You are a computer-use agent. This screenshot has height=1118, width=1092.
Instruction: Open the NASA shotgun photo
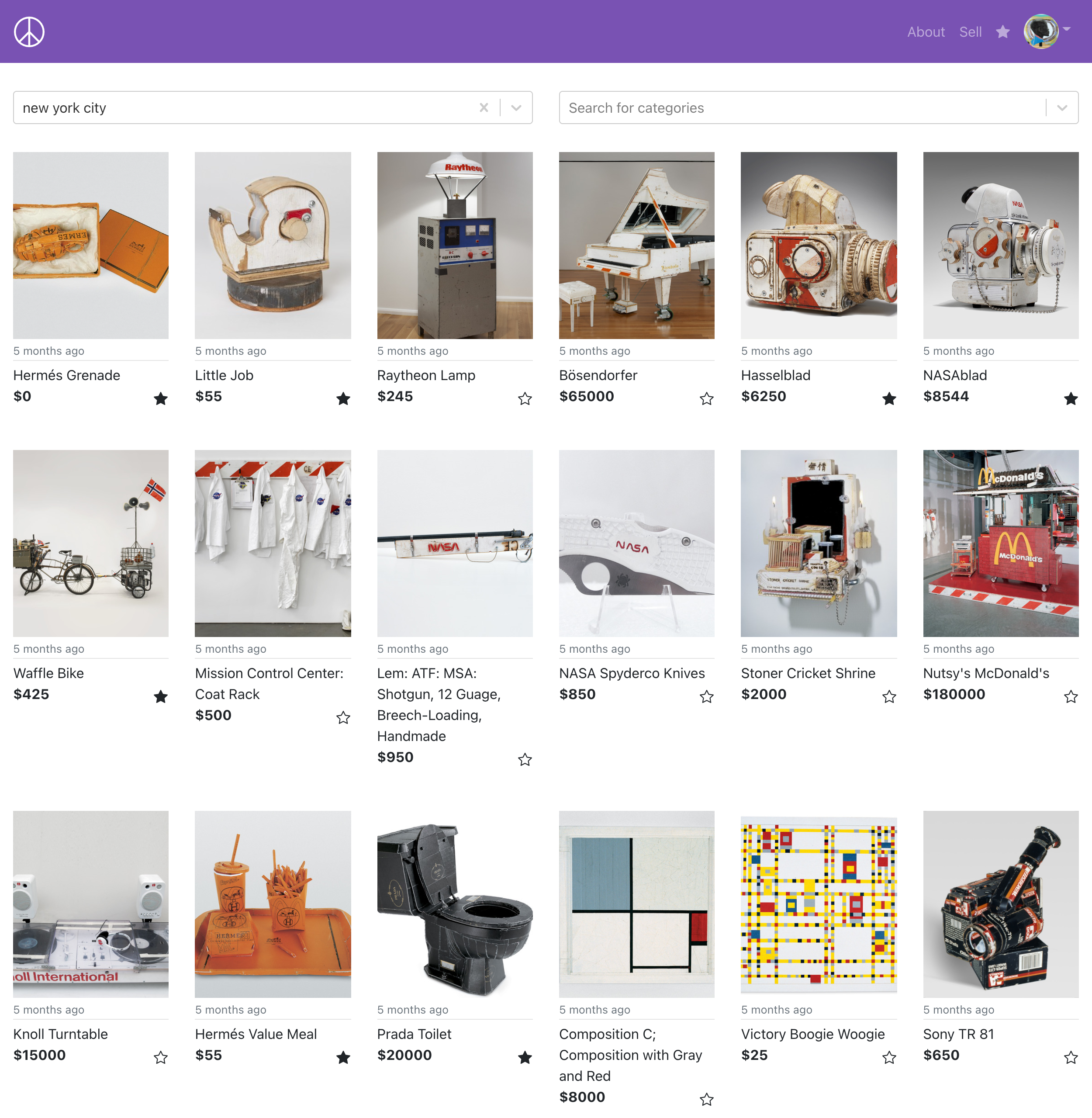click(x=455, y=543)
